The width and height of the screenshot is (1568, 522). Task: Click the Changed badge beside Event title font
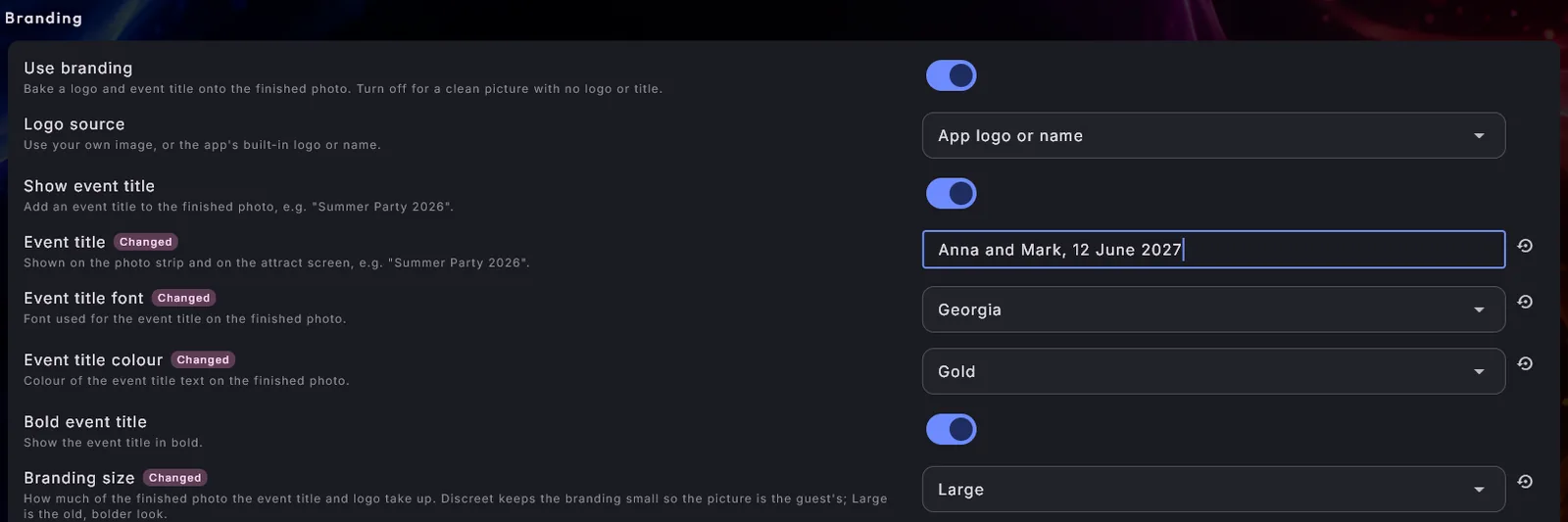point(184,298)
